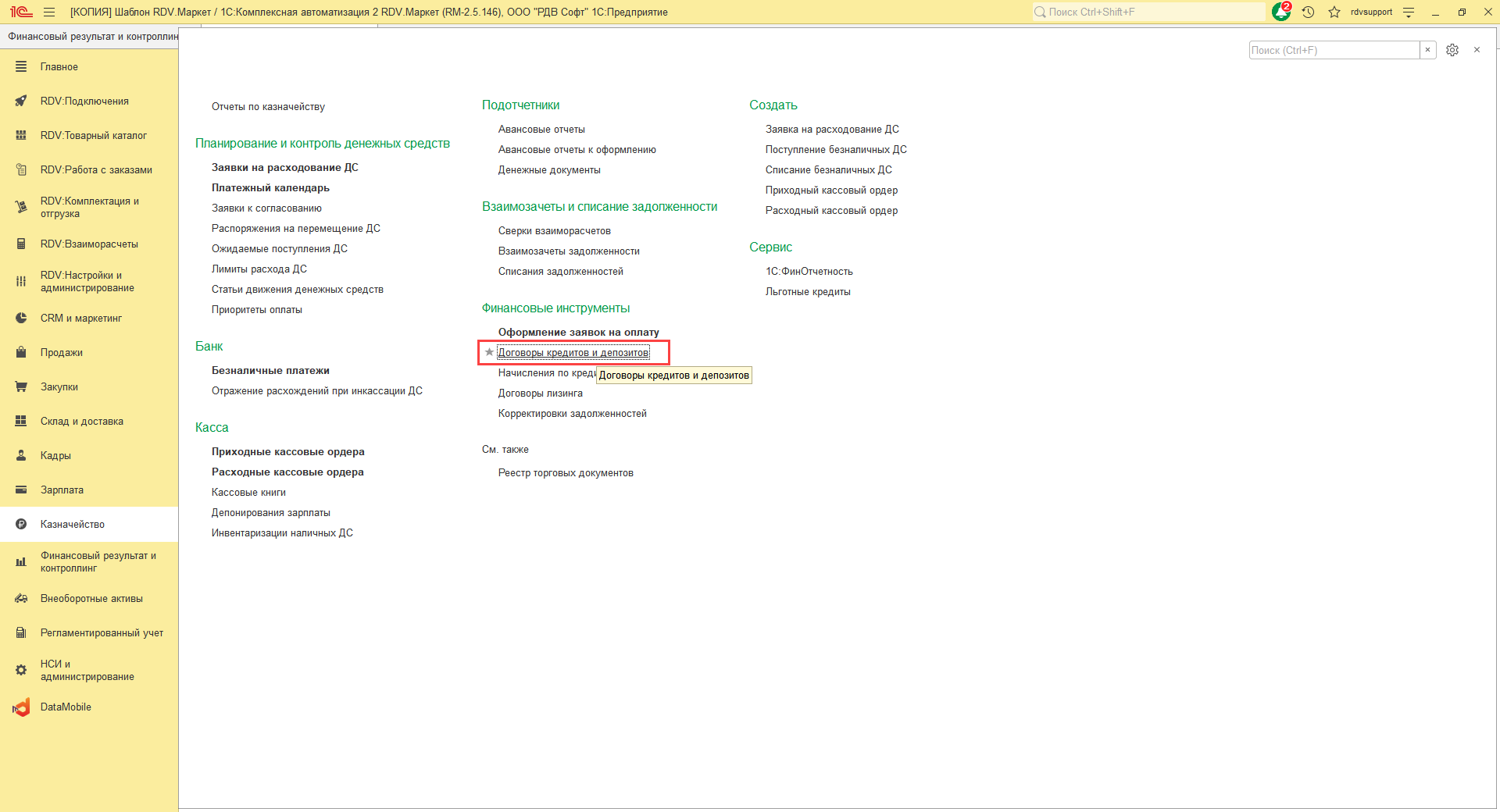Viewport: 1500px width, 812px height.
Task: Open Заявки к согласованию
Action: pyautogui.click(x=266, y=208)
